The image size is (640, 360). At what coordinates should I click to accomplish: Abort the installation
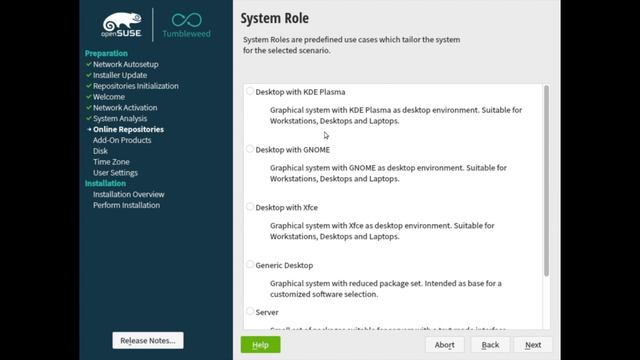click(x=444, y=344)
